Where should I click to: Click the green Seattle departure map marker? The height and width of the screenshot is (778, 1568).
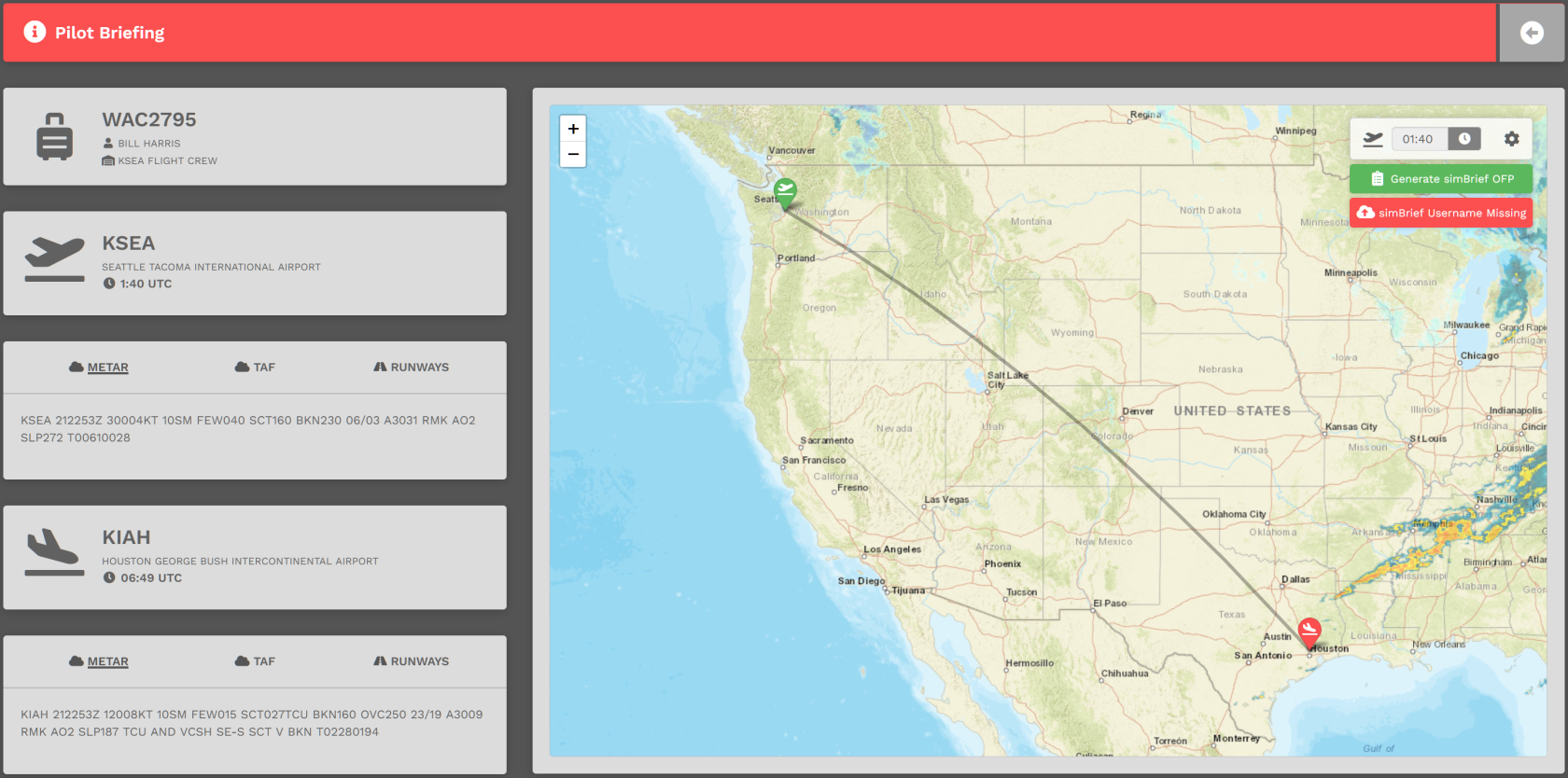786,193
